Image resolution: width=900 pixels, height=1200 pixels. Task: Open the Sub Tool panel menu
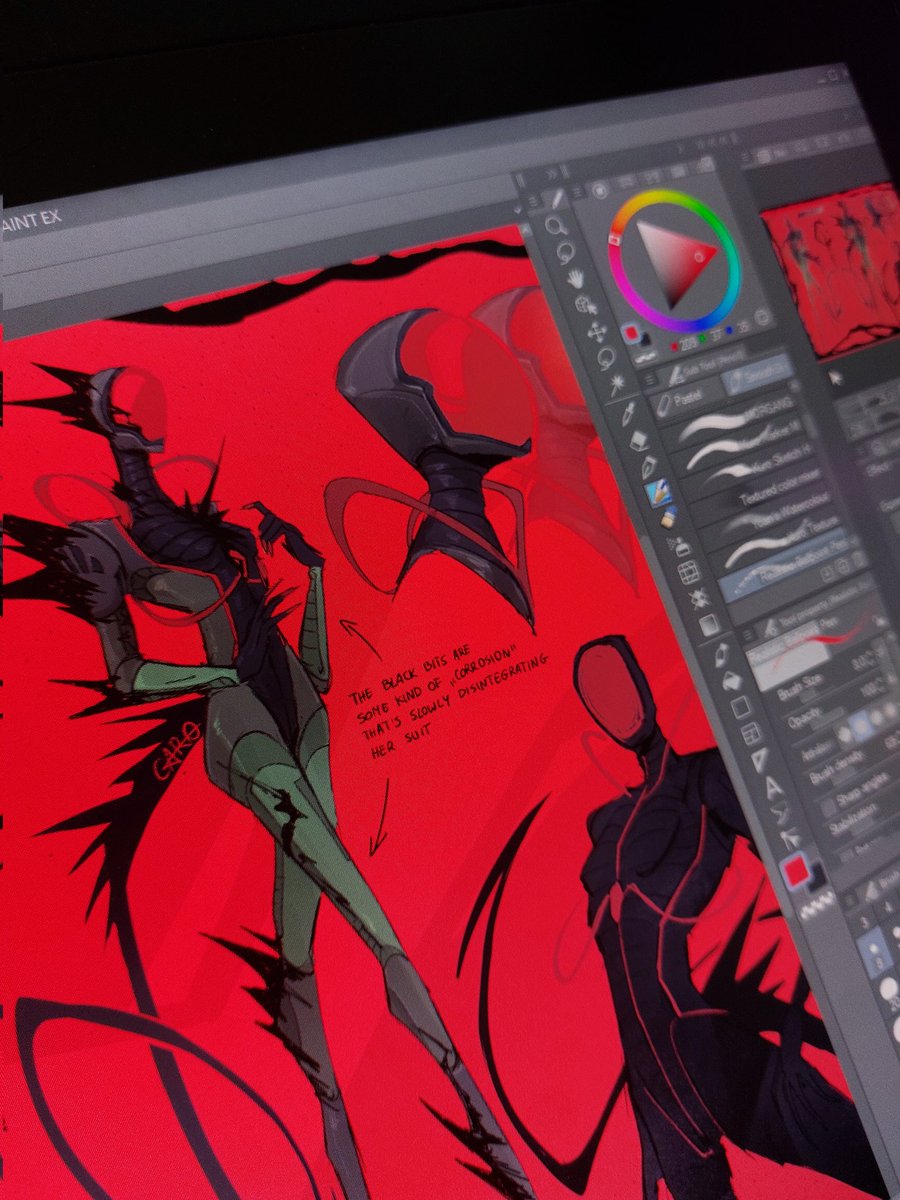(650, 380)
